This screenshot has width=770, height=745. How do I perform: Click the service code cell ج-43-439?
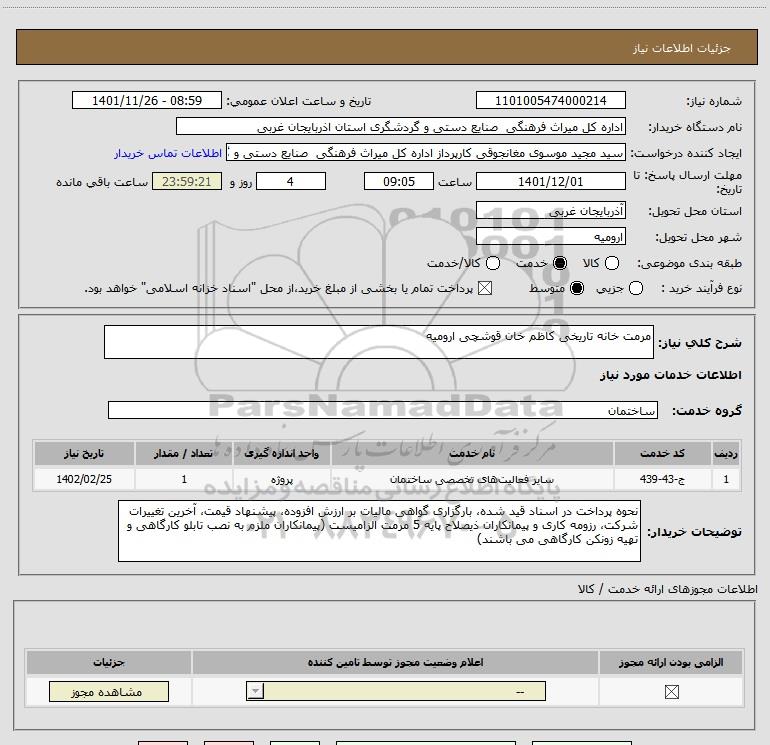point(662,479)
